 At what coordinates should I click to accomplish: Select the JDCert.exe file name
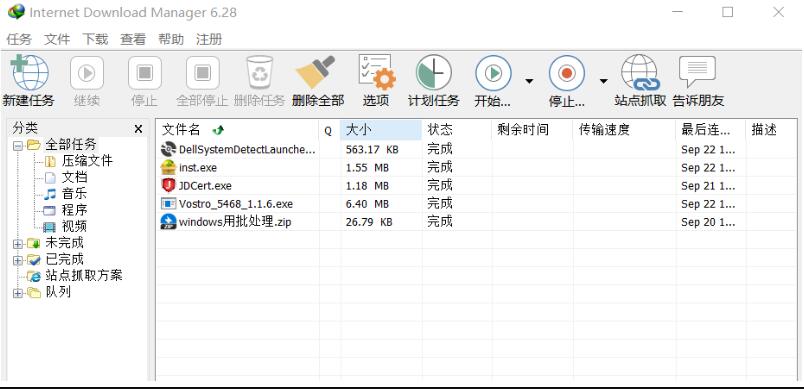tap(205, 186)
